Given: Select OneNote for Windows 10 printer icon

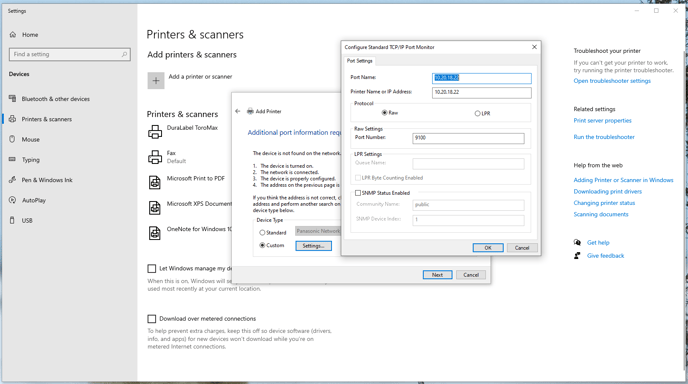Looking at the screenshot, I should (155, 233).
